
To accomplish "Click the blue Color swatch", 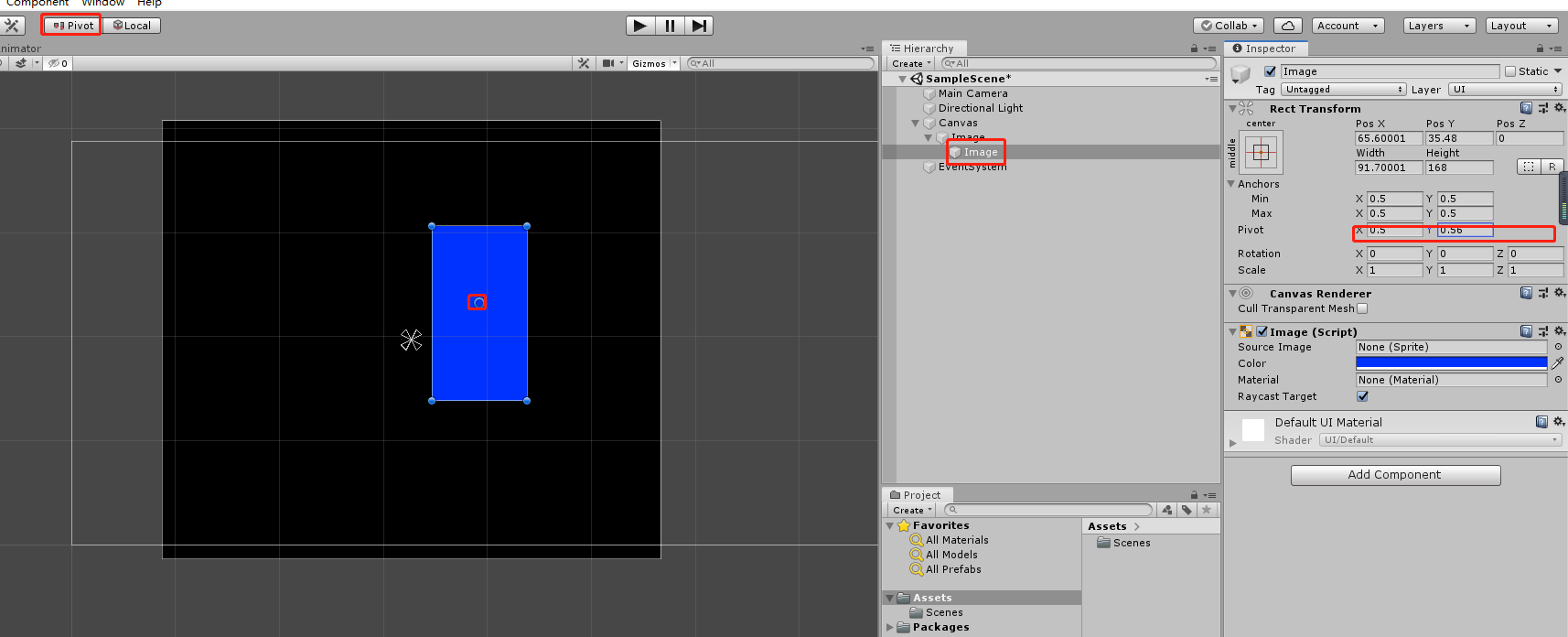I will pos(1451,363).
